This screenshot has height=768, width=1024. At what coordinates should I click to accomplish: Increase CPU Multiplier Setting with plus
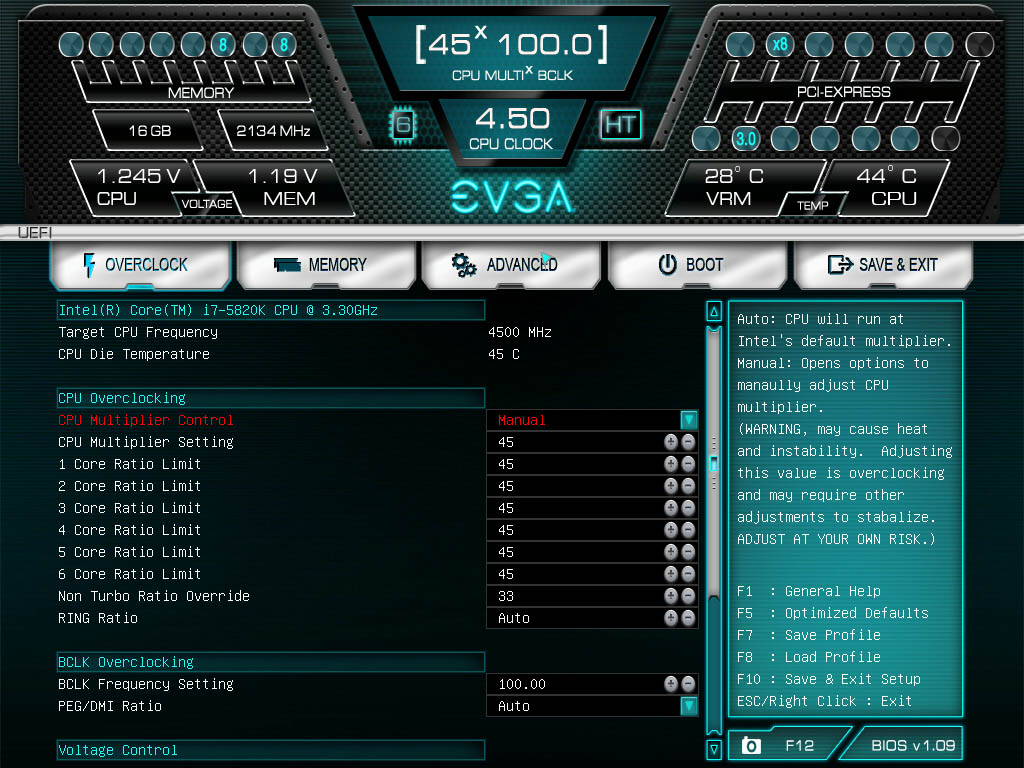(x=671, y=442)
